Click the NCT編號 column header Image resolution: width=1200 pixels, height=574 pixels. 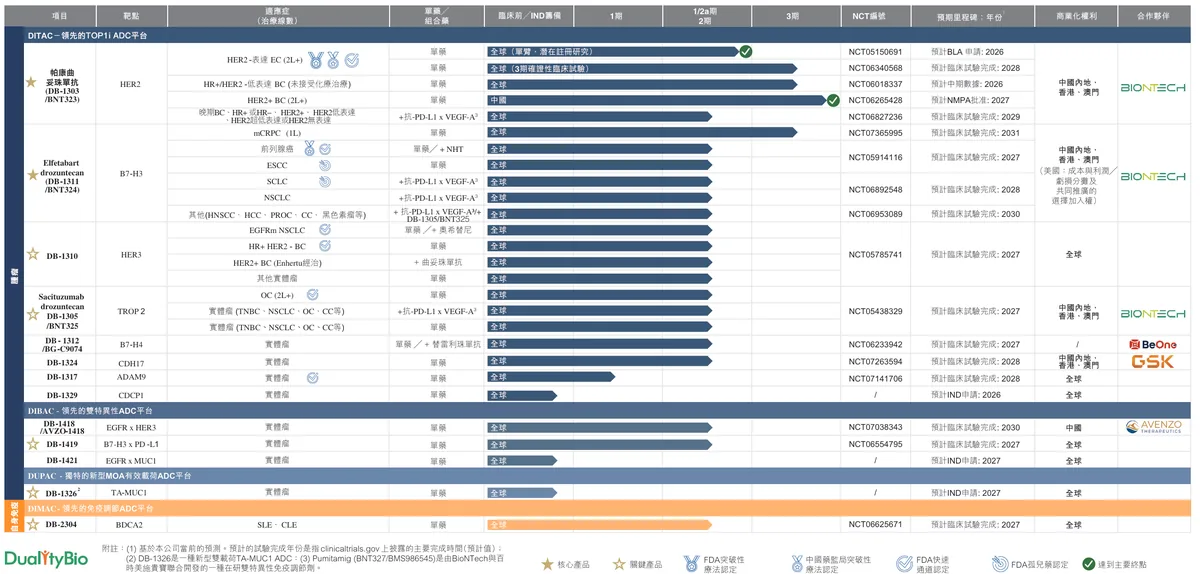868,16
